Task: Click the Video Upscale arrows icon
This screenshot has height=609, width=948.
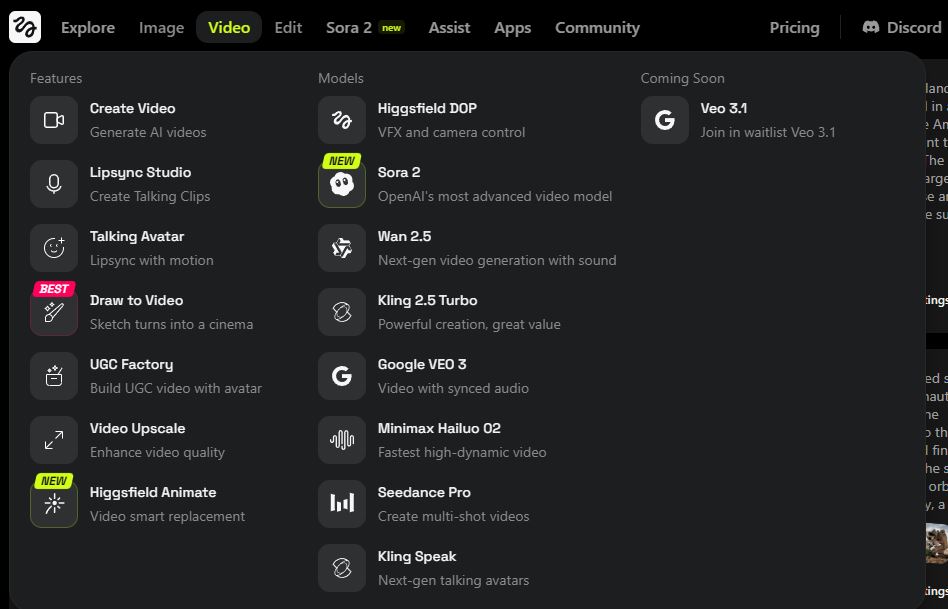Action: [54, 441]
